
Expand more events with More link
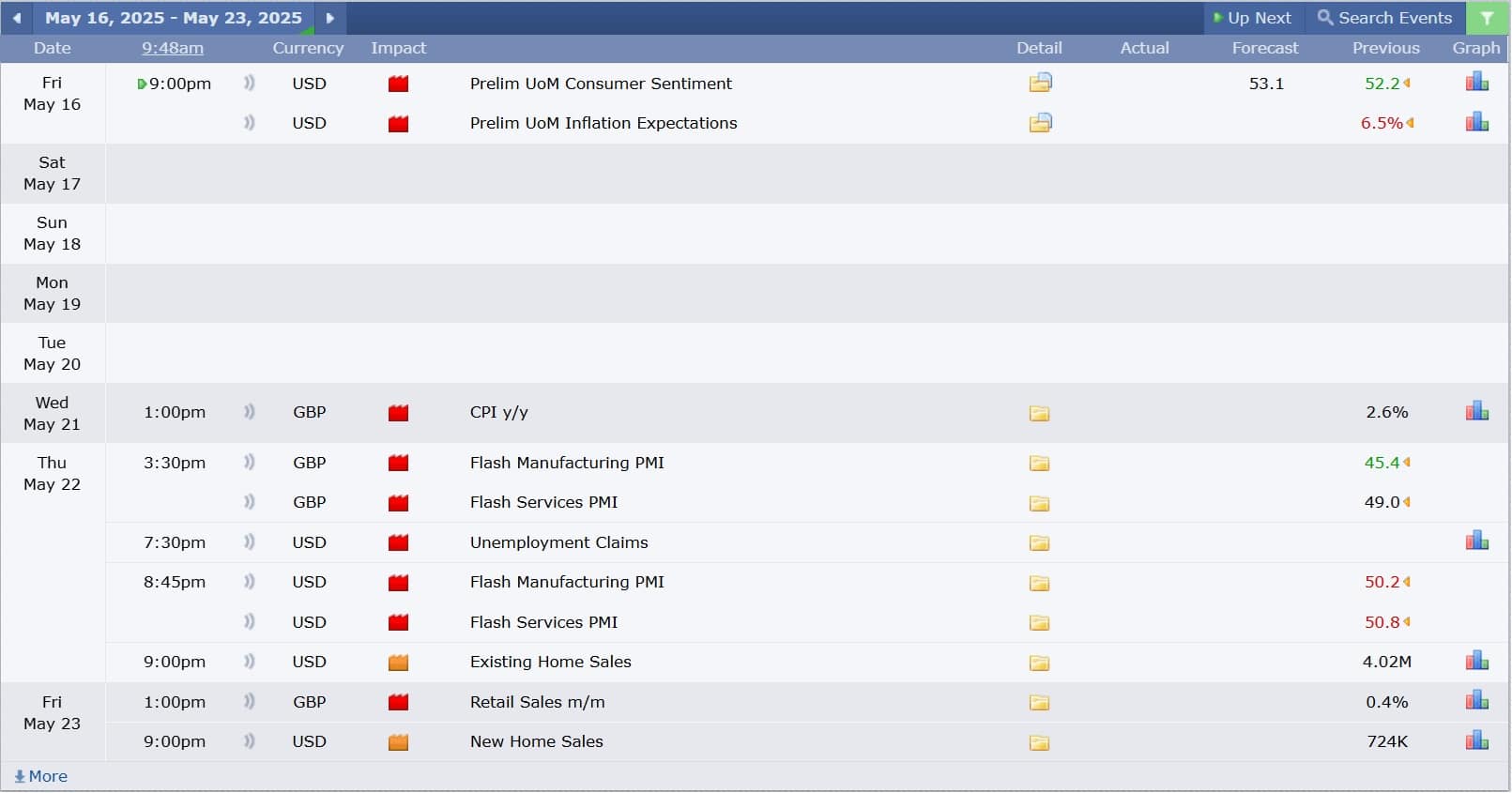(x=40, y=776)
